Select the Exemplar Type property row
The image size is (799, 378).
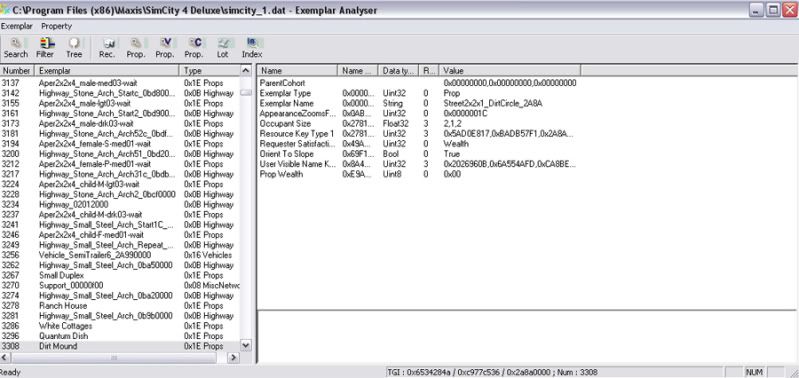418,93
